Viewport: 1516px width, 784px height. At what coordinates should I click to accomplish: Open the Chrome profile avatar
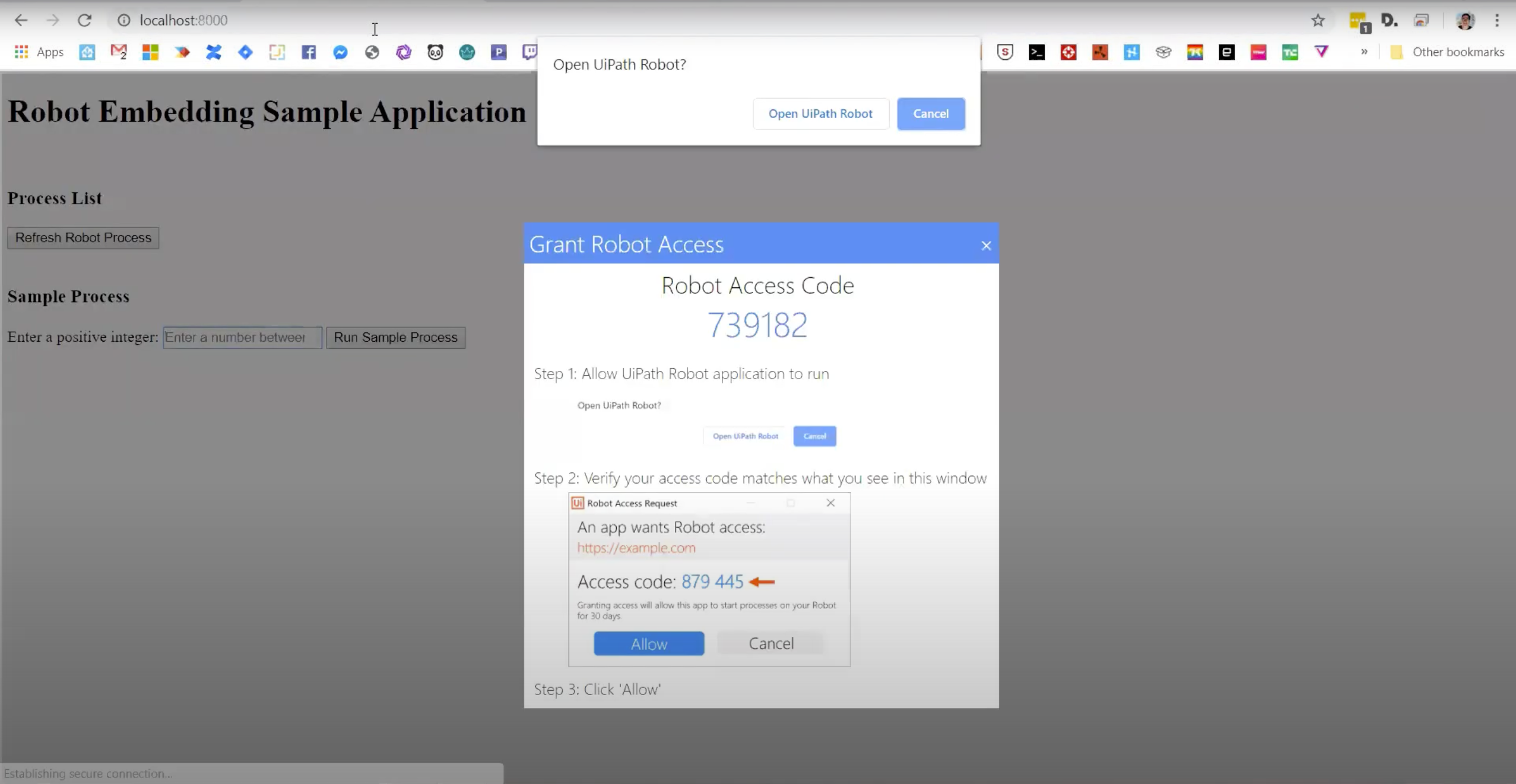click(x=1465, y=21)
